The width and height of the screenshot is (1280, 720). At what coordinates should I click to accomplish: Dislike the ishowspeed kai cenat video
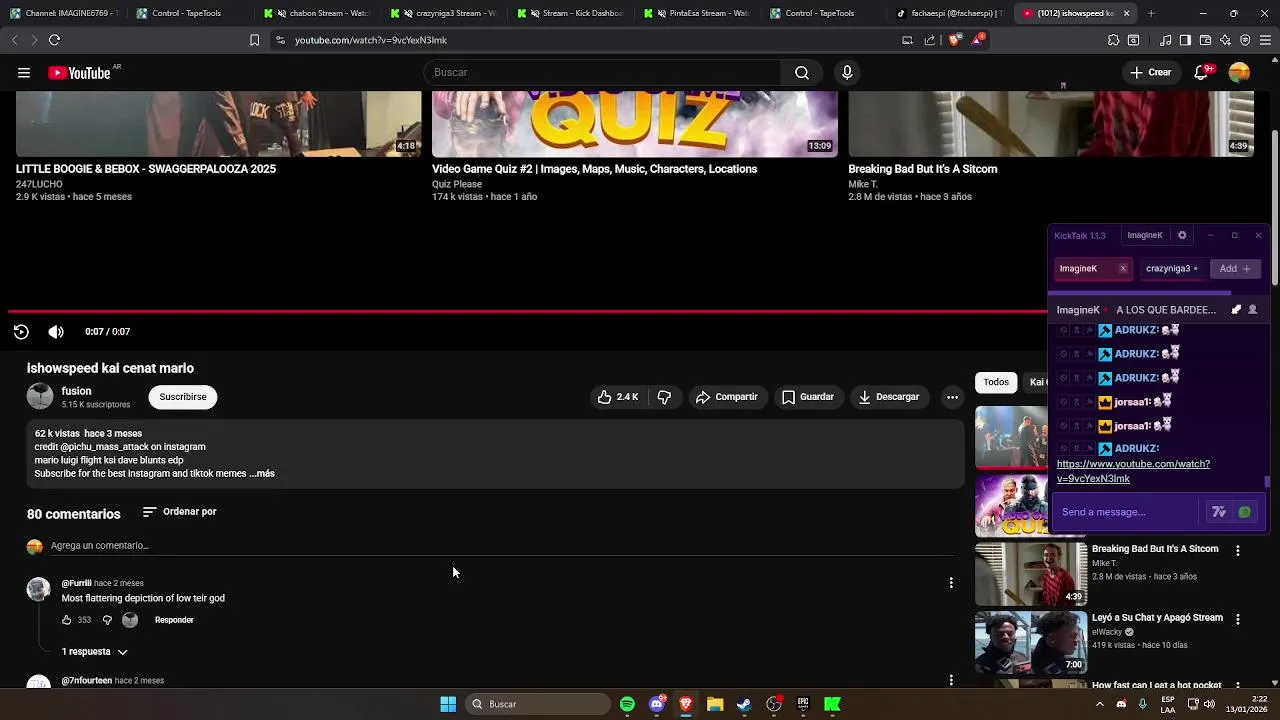(x=664, y=397)
